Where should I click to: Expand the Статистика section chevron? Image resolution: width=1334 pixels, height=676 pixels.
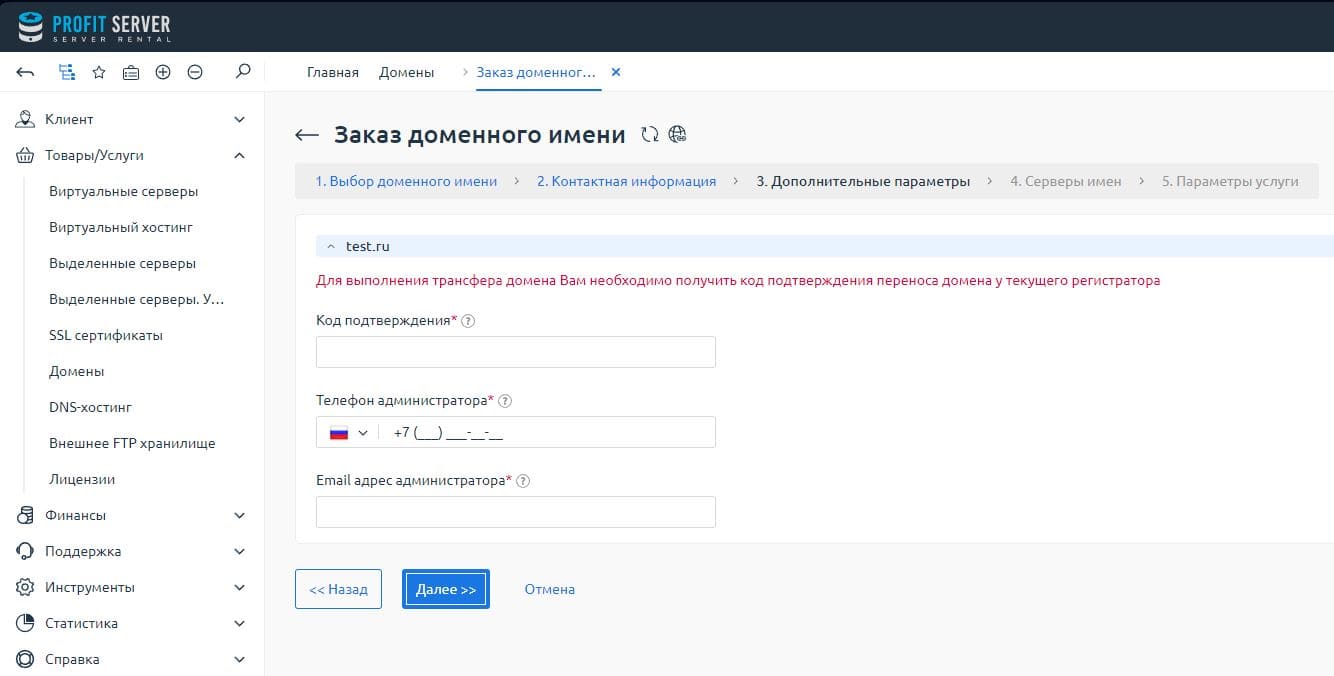click(239, 623)
